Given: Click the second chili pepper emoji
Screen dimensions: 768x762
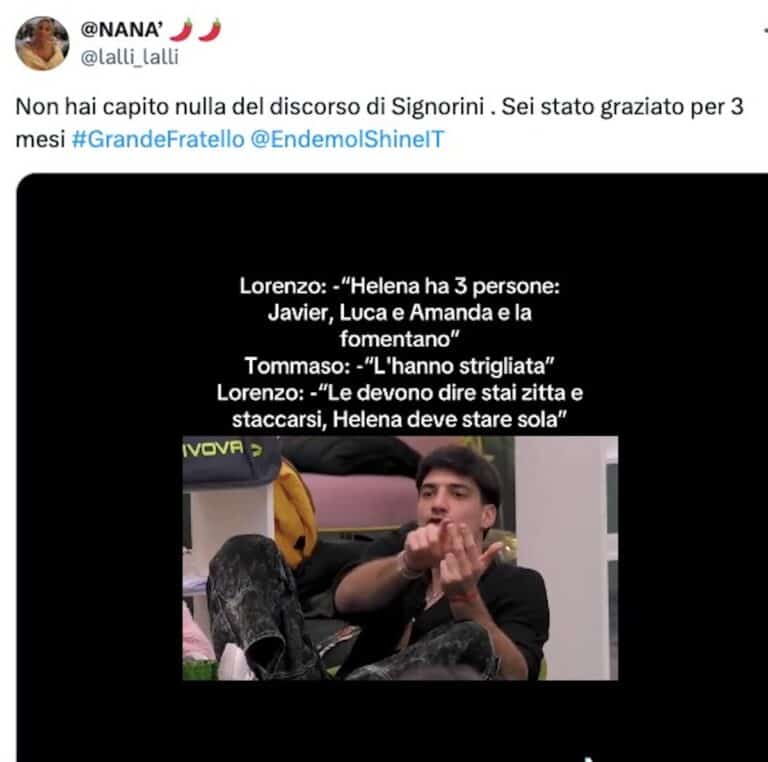Looking at the screenshot, I should coord(210,30).
